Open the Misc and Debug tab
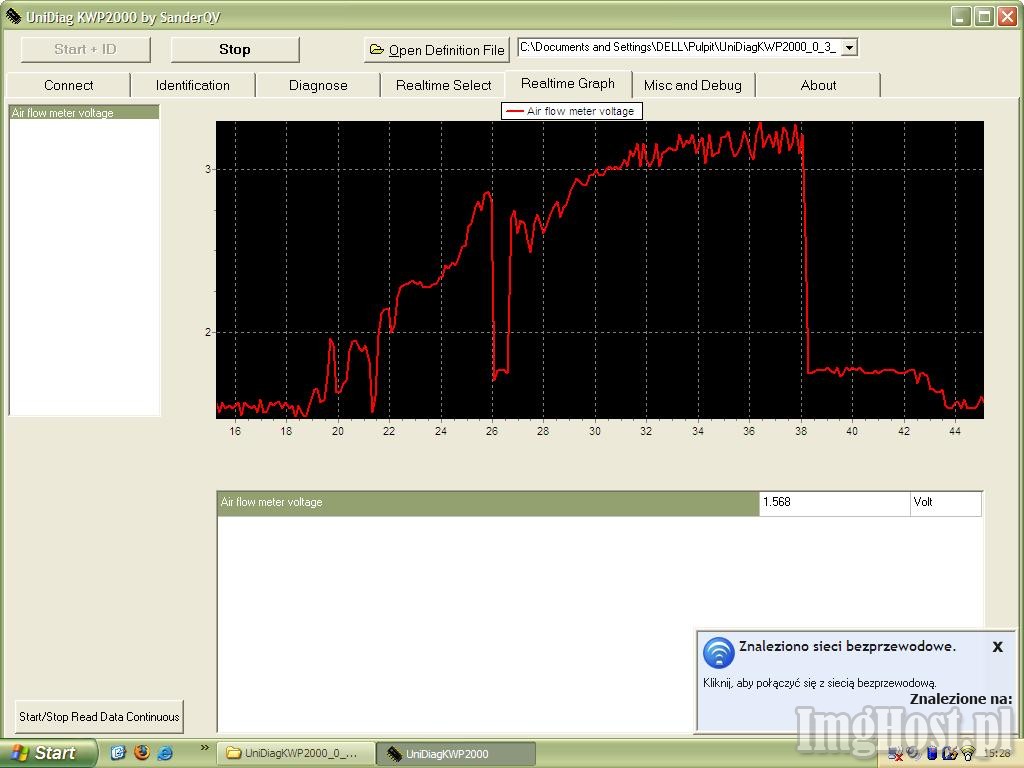The image size is (1024, 768). pyautogui.click(x=693, y=86)
